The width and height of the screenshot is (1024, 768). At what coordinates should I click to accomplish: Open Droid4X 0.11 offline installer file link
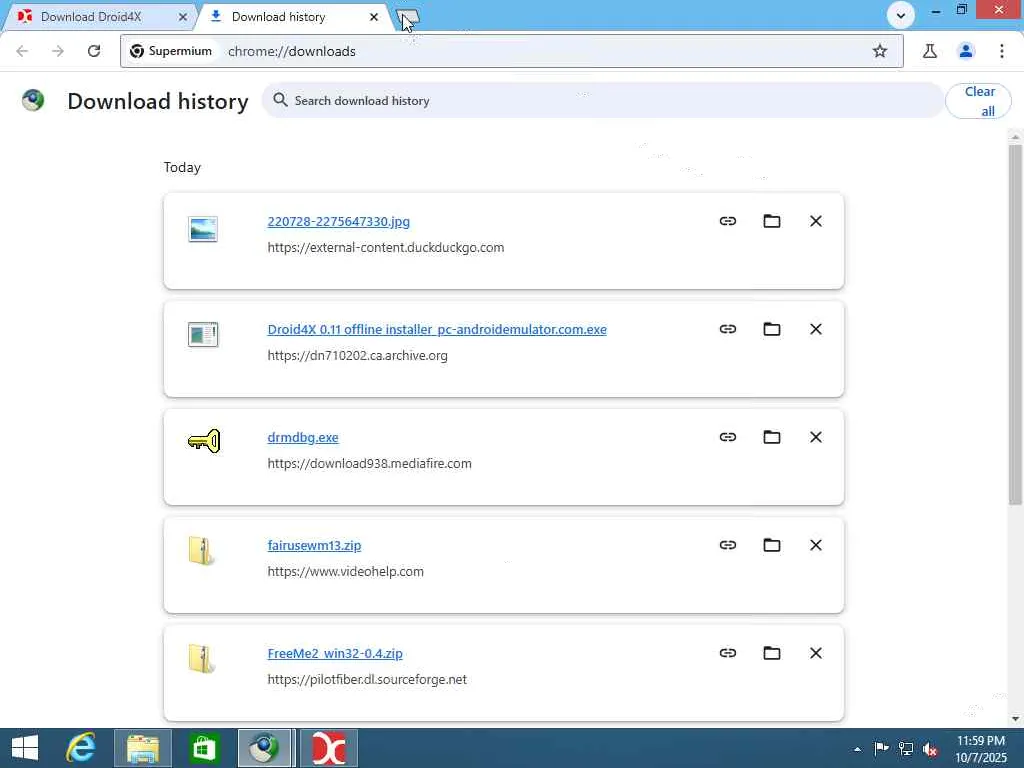[x=437, y=329]
